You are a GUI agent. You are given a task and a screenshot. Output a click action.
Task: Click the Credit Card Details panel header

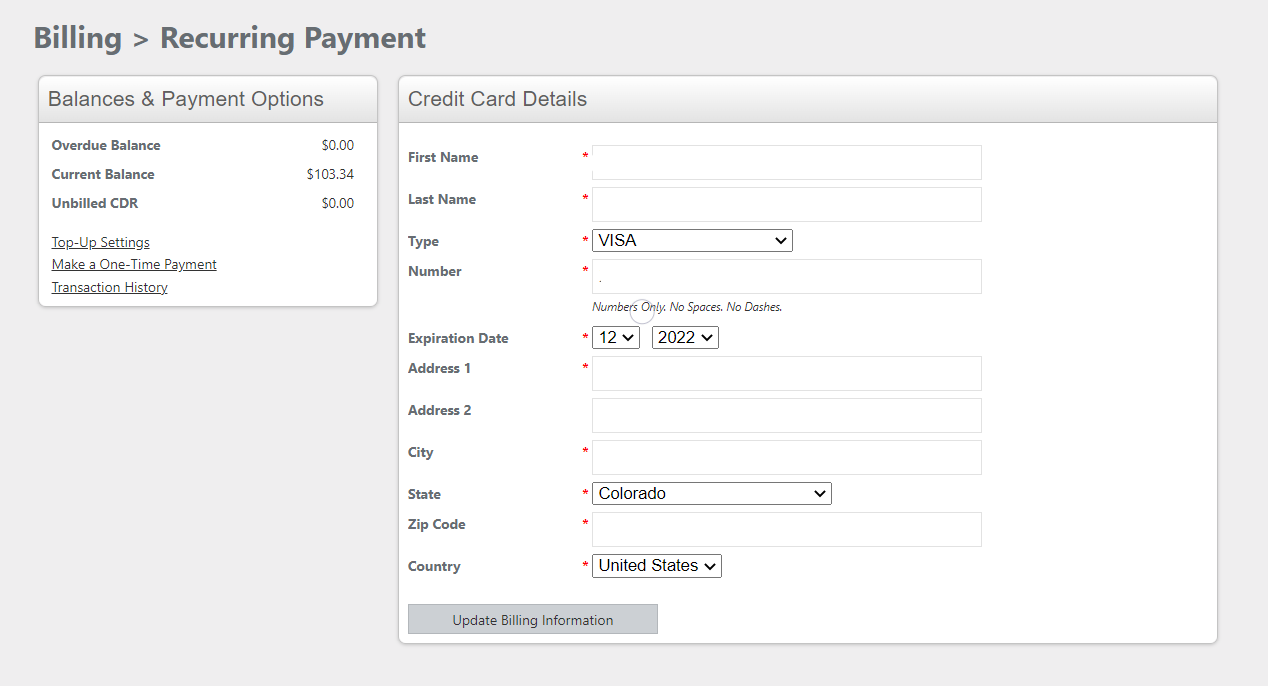pyautogui.click(x=497, y=99)
